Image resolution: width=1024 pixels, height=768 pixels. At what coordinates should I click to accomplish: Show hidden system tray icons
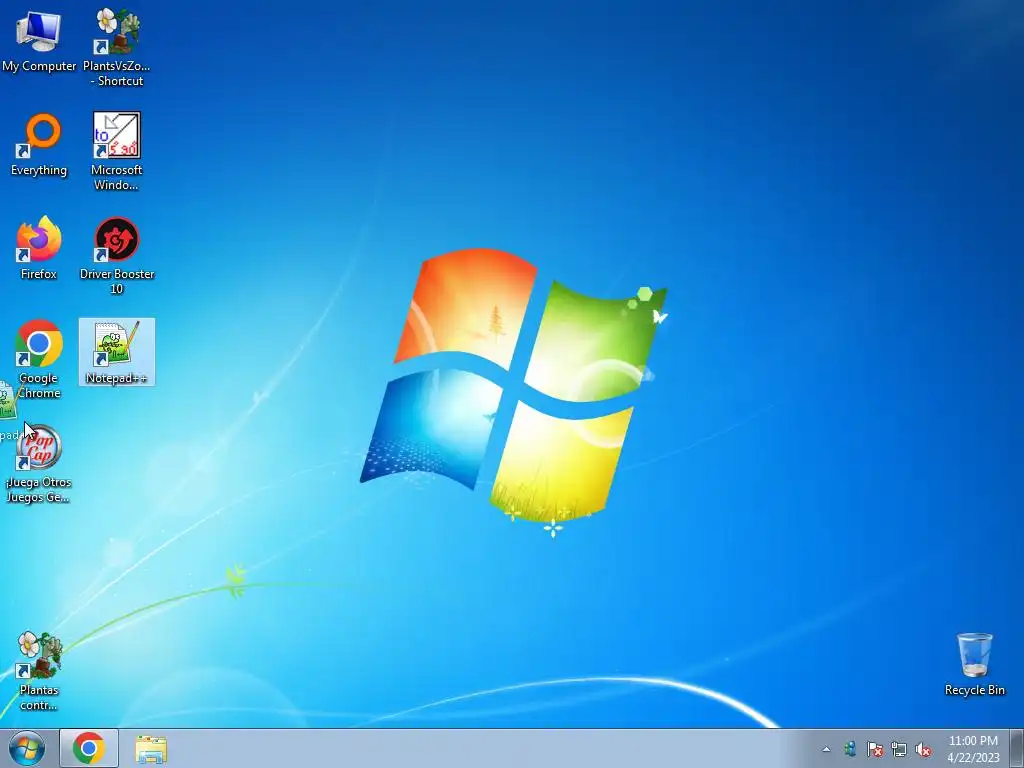(826, 749)
